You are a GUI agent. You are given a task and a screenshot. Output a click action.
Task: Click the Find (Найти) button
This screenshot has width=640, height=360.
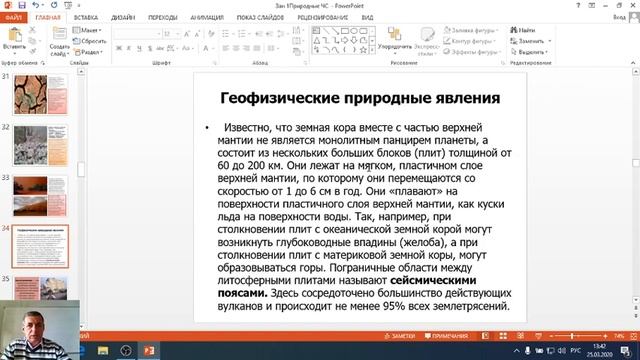pyautogui.click(x=523, y=30)
